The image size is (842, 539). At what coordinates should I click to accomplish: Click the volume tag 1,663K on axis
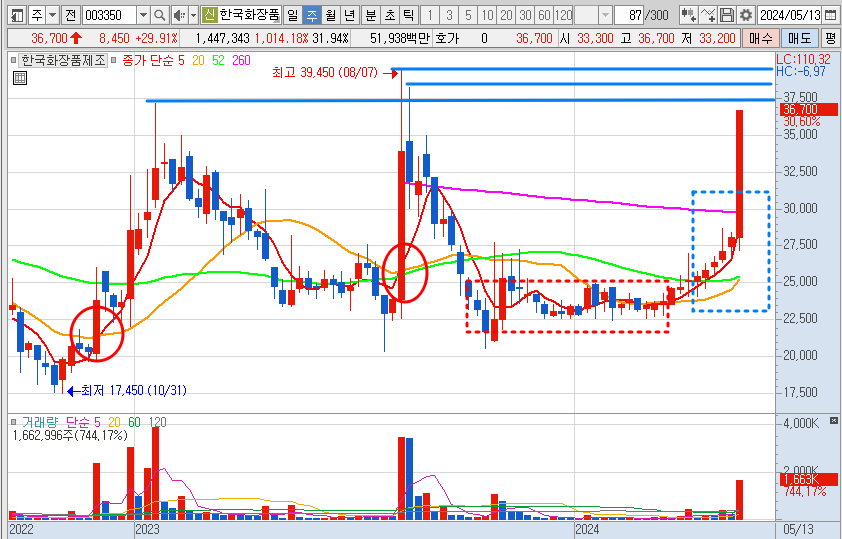click(808, 479)
